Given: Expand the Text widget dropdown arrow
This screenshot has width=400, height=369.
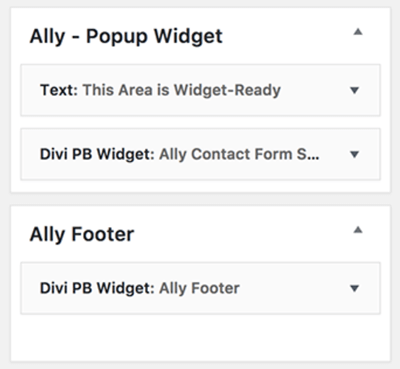Looking at the screenshot, I should tap(355, 90).
